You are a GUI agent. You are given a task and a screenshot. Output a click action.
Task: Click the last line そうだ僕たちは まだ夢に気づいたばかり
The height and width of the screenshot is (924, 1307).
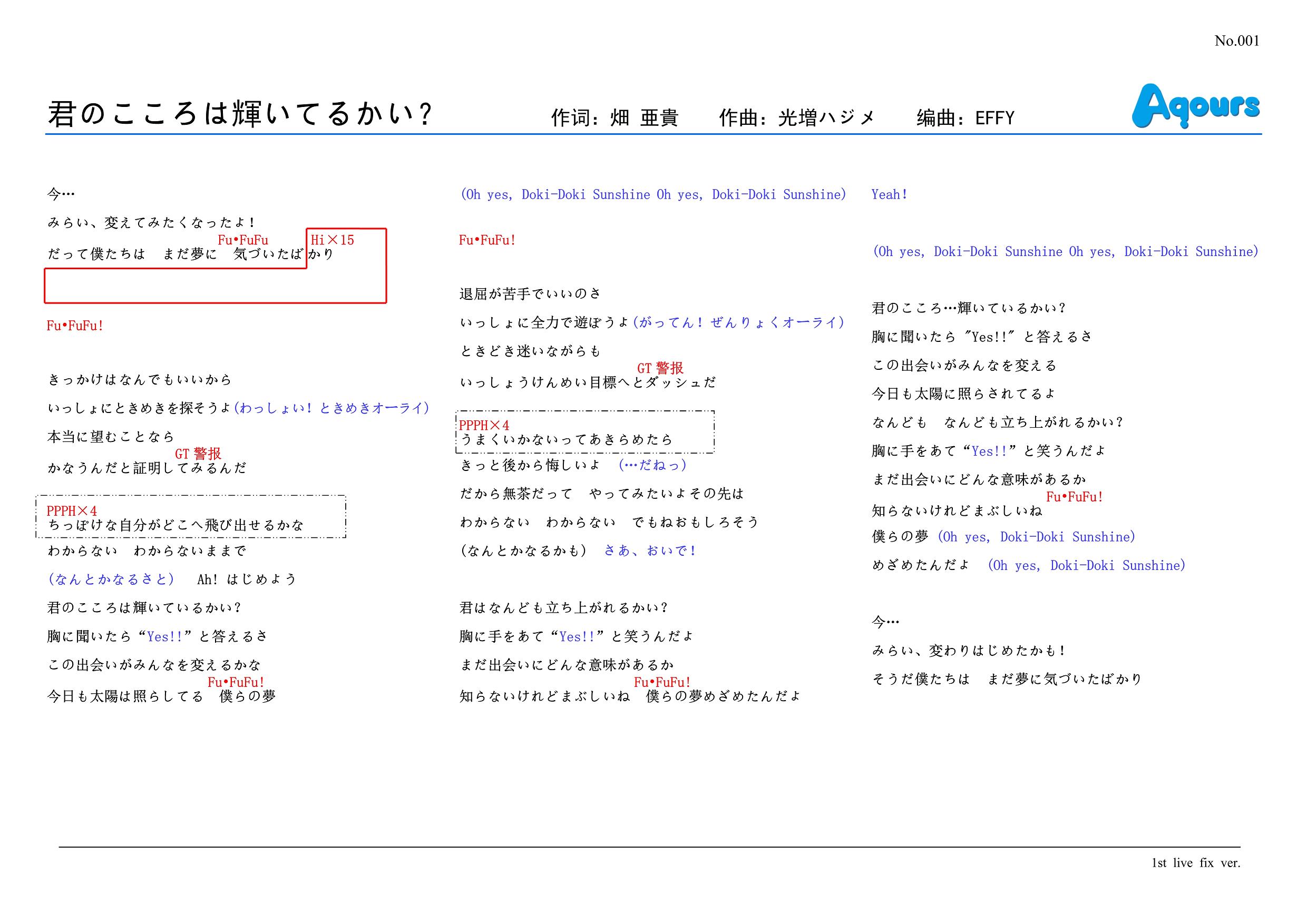pyautogui.click(x=1007, y=679)
